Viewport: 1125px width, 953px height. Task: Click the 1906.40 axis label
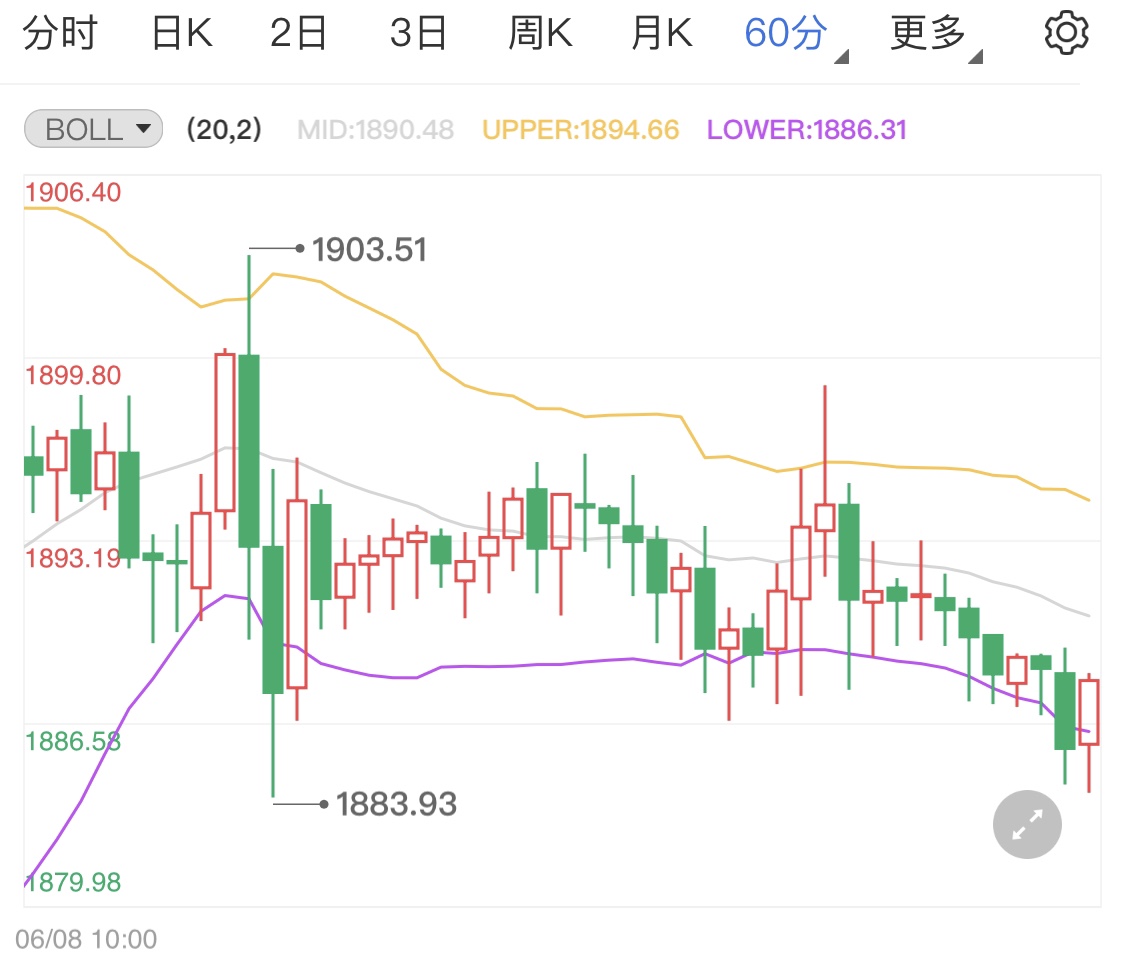click(72, 192)
